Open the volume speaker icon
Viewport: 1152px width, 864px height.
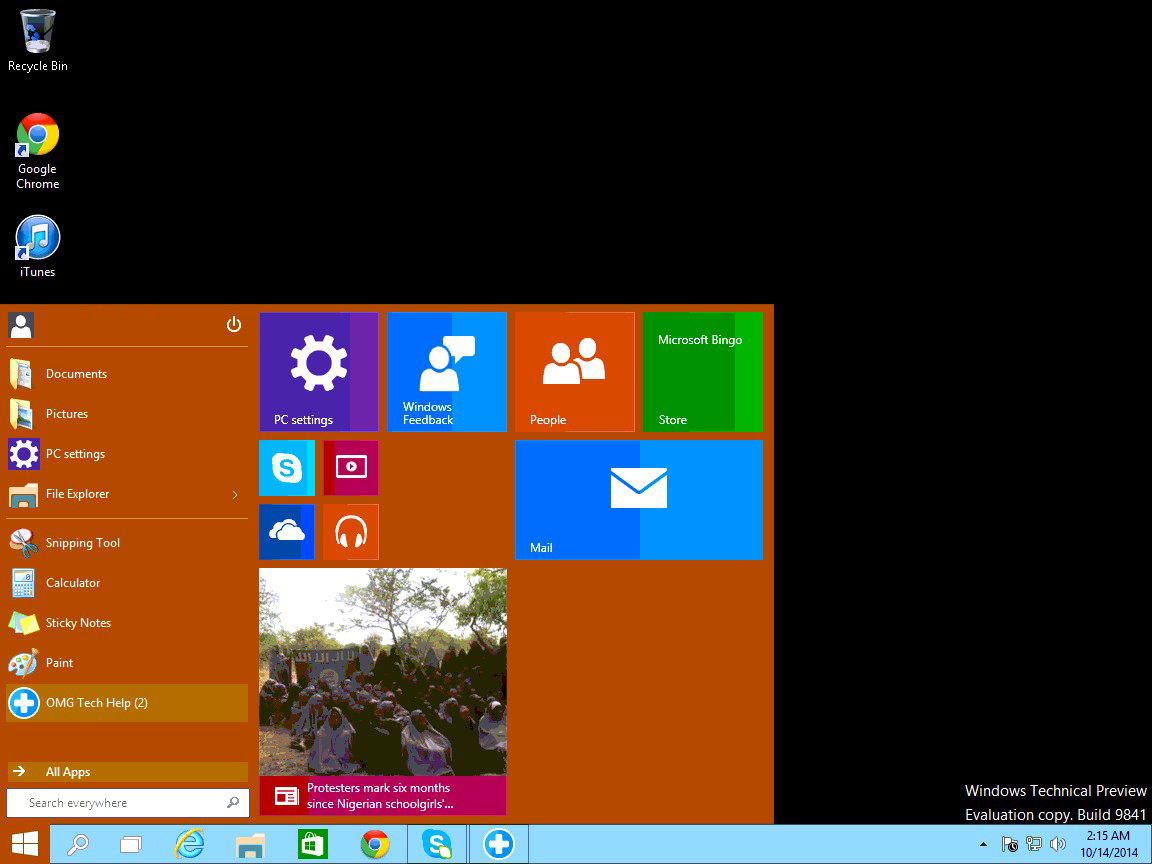1058,845
